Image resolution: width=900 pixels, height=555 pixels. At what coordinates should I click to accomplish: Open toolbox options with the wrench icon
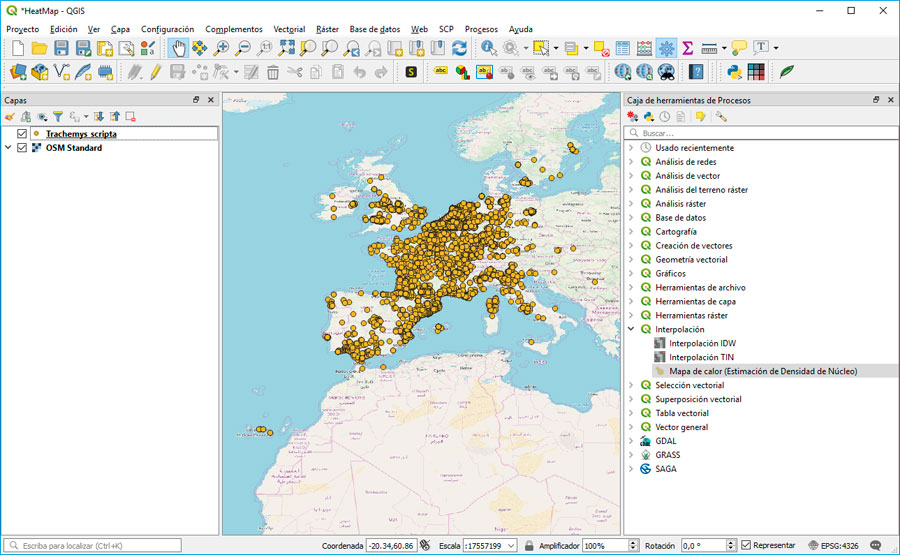point(721,117)
